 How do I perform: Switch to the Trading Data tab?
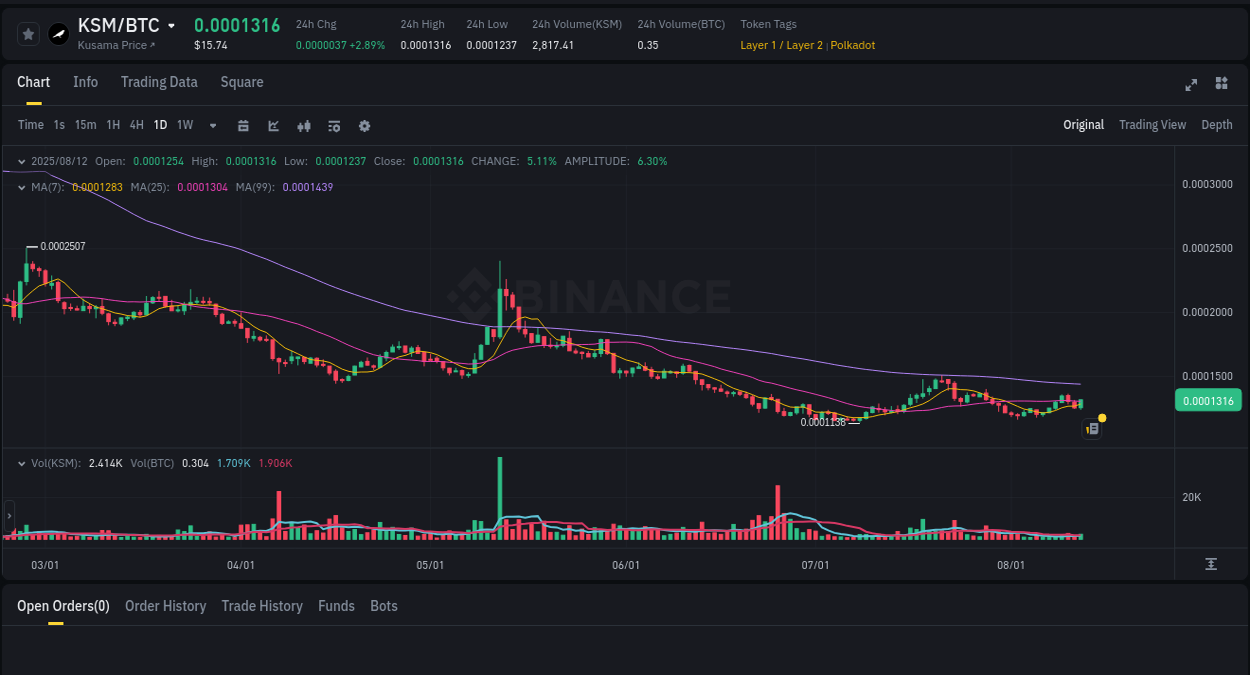(x=159, y=82)
